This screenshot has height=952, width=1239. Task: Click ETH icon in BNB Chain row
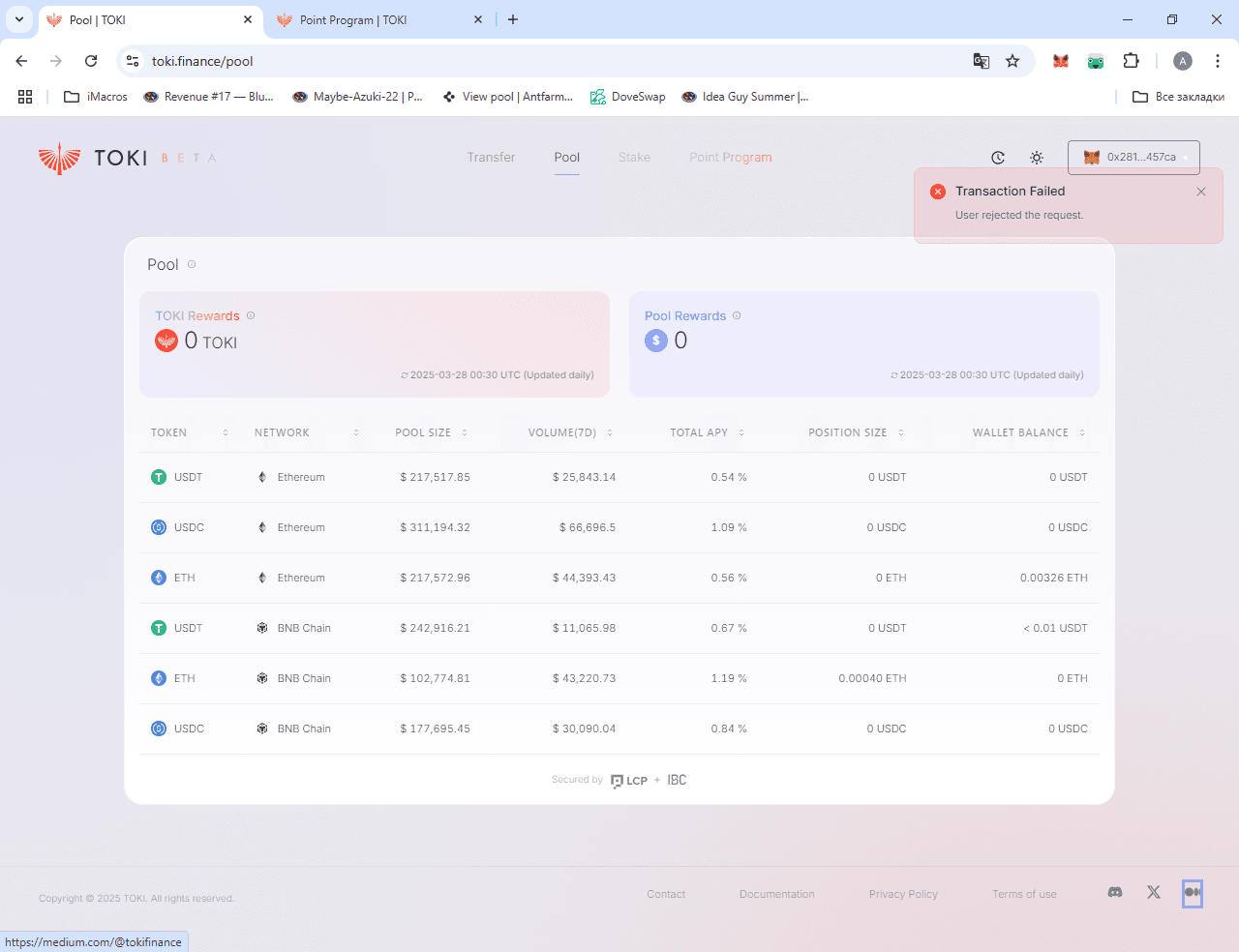(x=159, y=678)
